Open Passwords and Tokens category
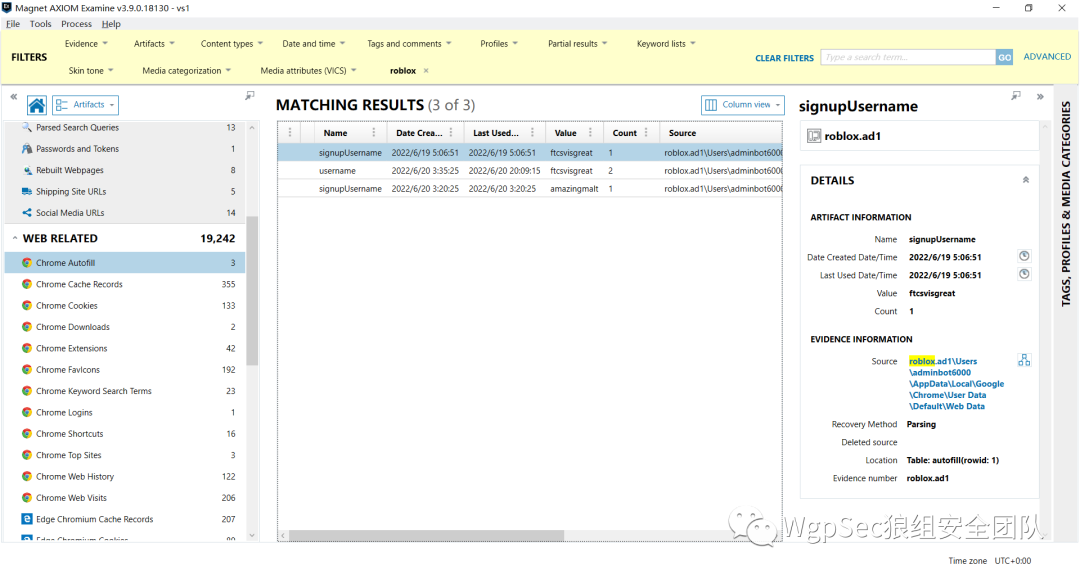 coord(125,148)
